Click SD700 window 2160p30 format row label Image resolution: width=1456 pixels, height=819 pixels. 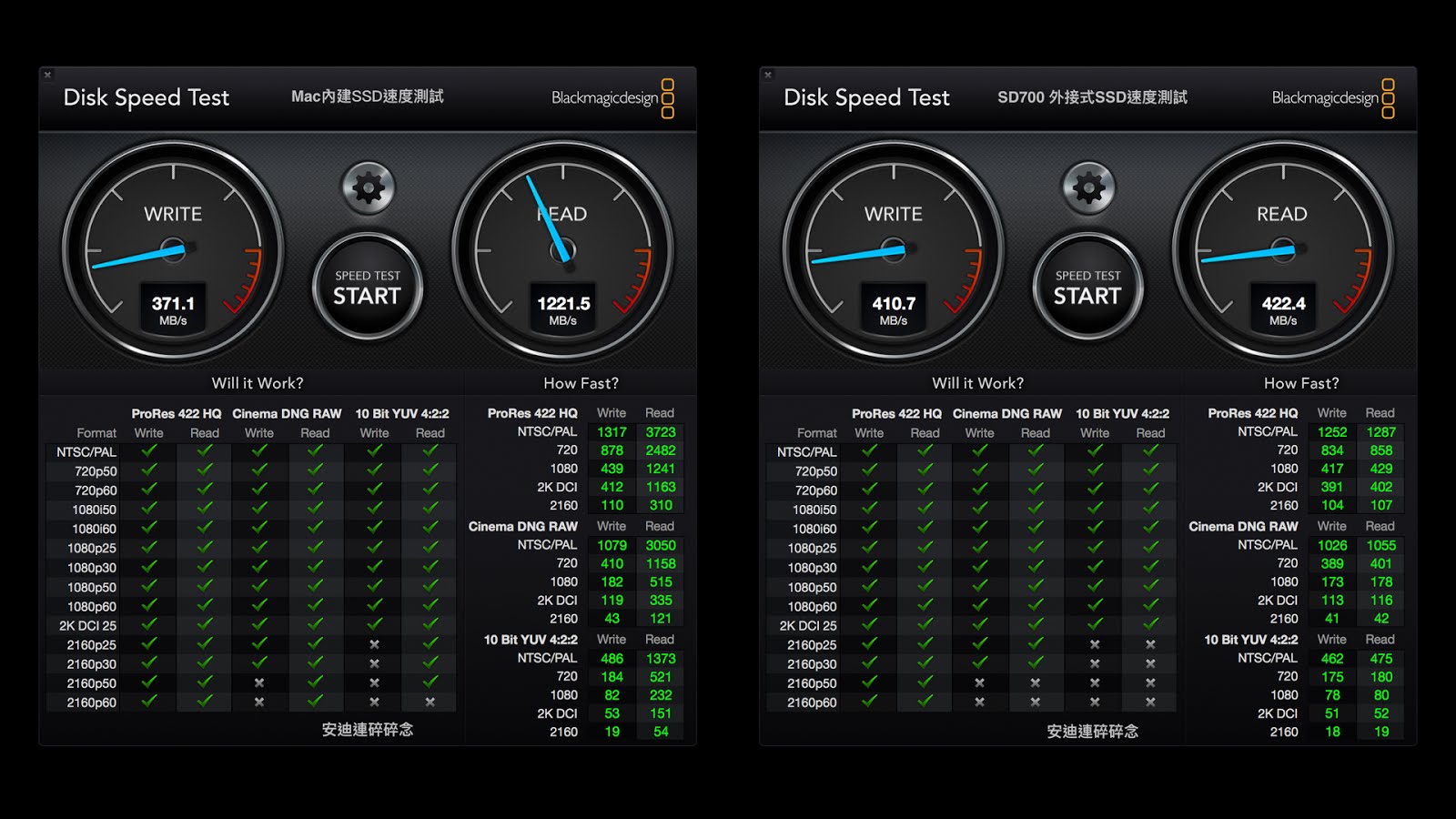(812, 664)
